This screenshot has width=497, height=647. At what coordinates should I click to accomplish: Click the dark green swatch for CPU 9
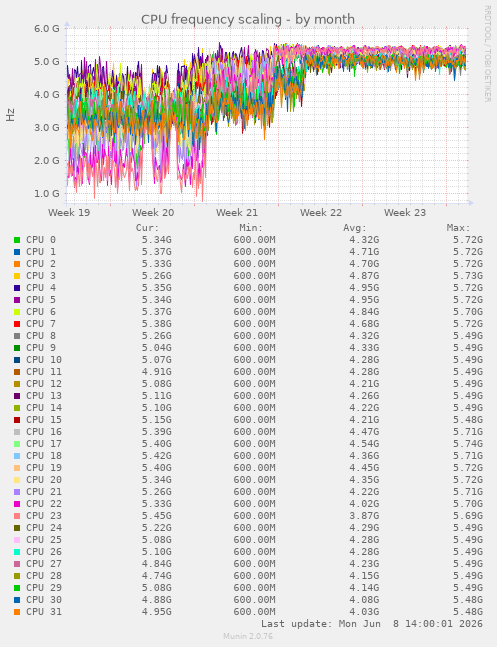point(17,347)
